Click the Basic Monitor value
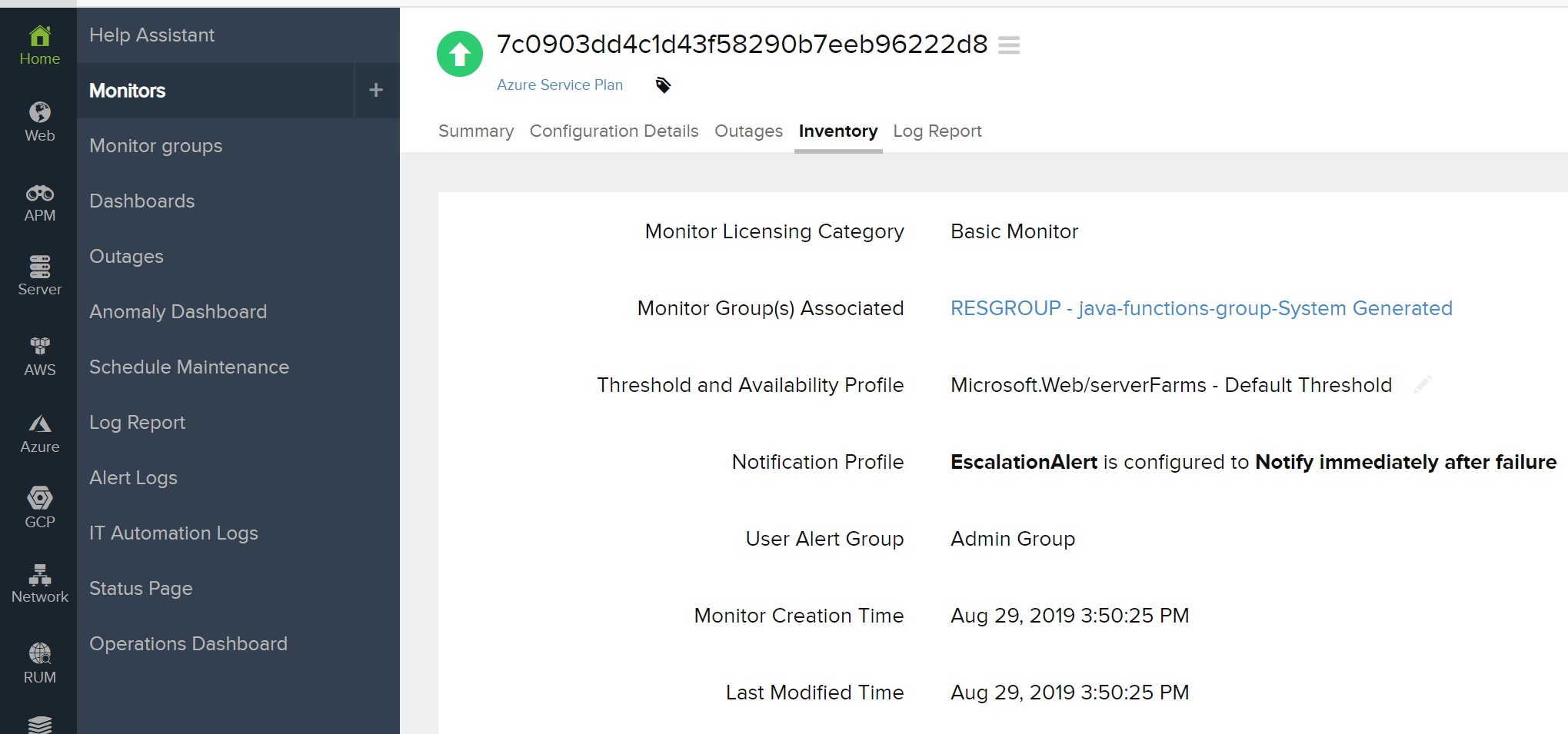This screenshot has height=734, width=1568. click(x=1014, y=231)
